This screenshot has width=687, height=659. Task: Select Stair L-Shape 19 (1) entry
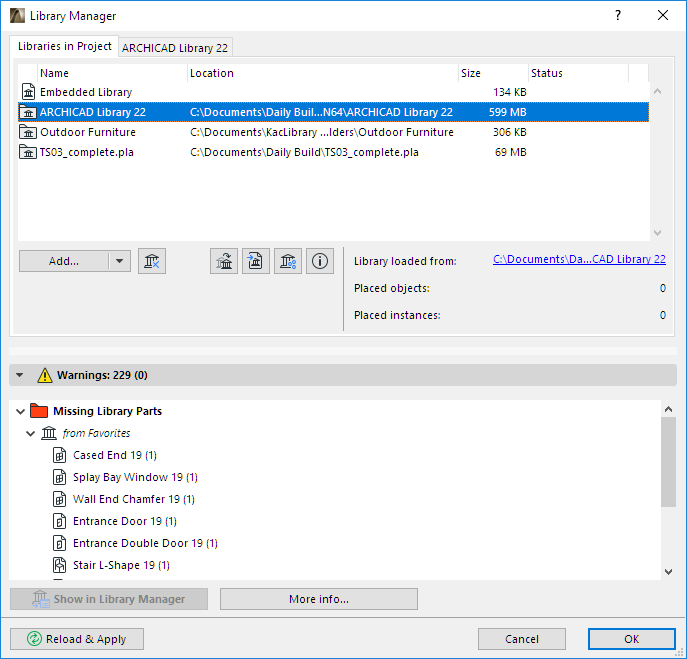[121, 565]
